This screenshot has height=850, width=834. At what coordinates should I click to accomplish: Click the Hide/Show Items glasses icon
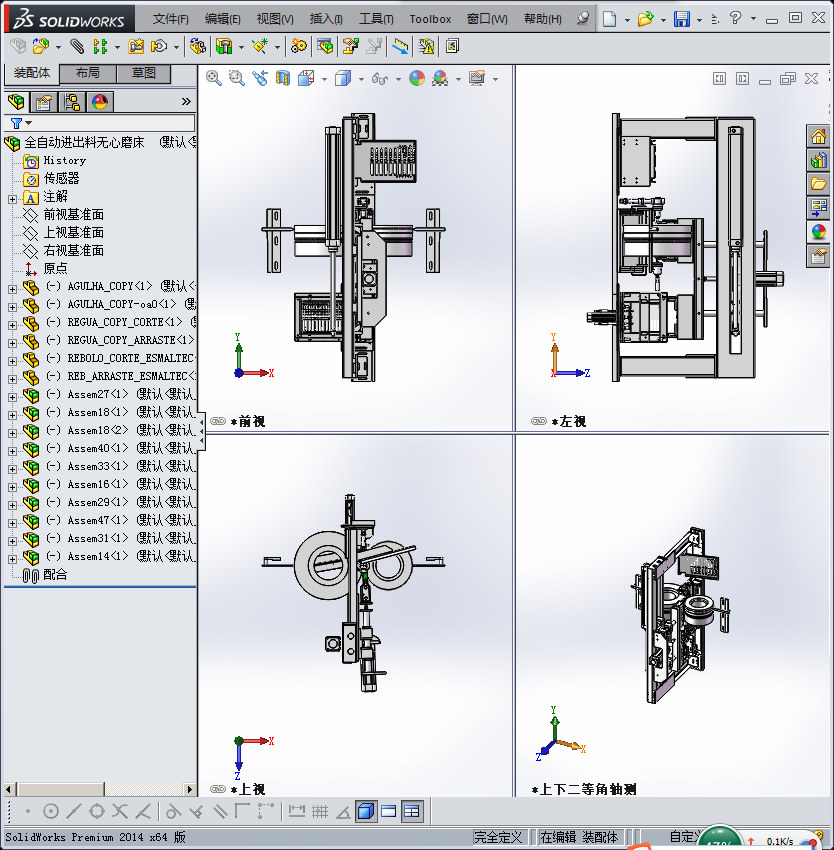pyautogui.click(x=380, y=79)
